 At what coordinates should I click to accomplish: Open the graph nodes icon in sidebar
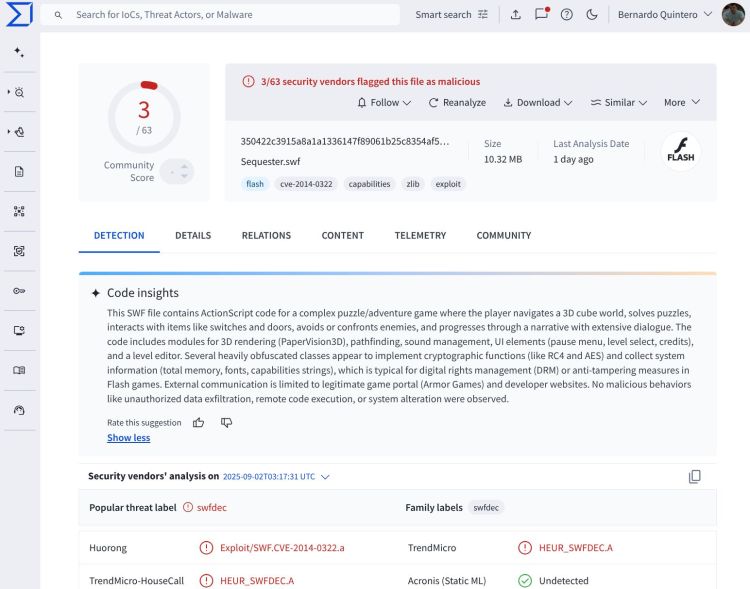tap(19, 211)
